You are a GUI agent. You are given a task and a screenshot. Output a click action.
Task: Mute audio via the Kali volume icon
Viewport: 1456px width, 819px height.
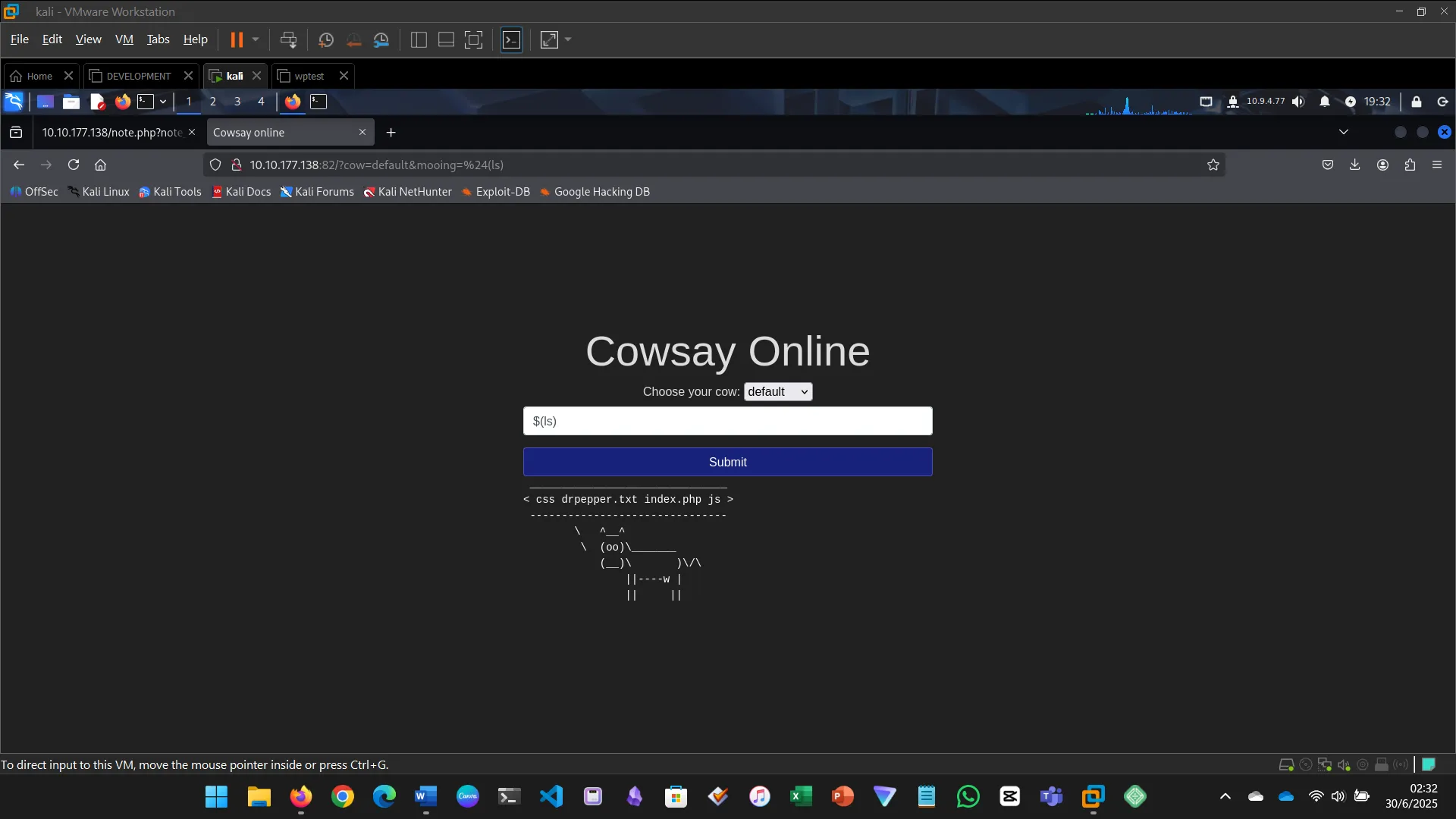pyautogui.click(x=1299, y=101)
